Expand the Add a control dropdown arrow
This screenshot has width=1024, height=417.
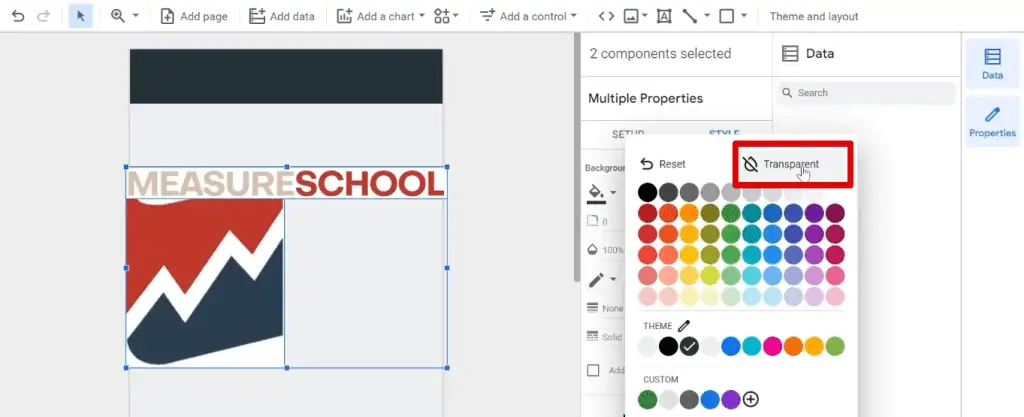tap(573, 16)
